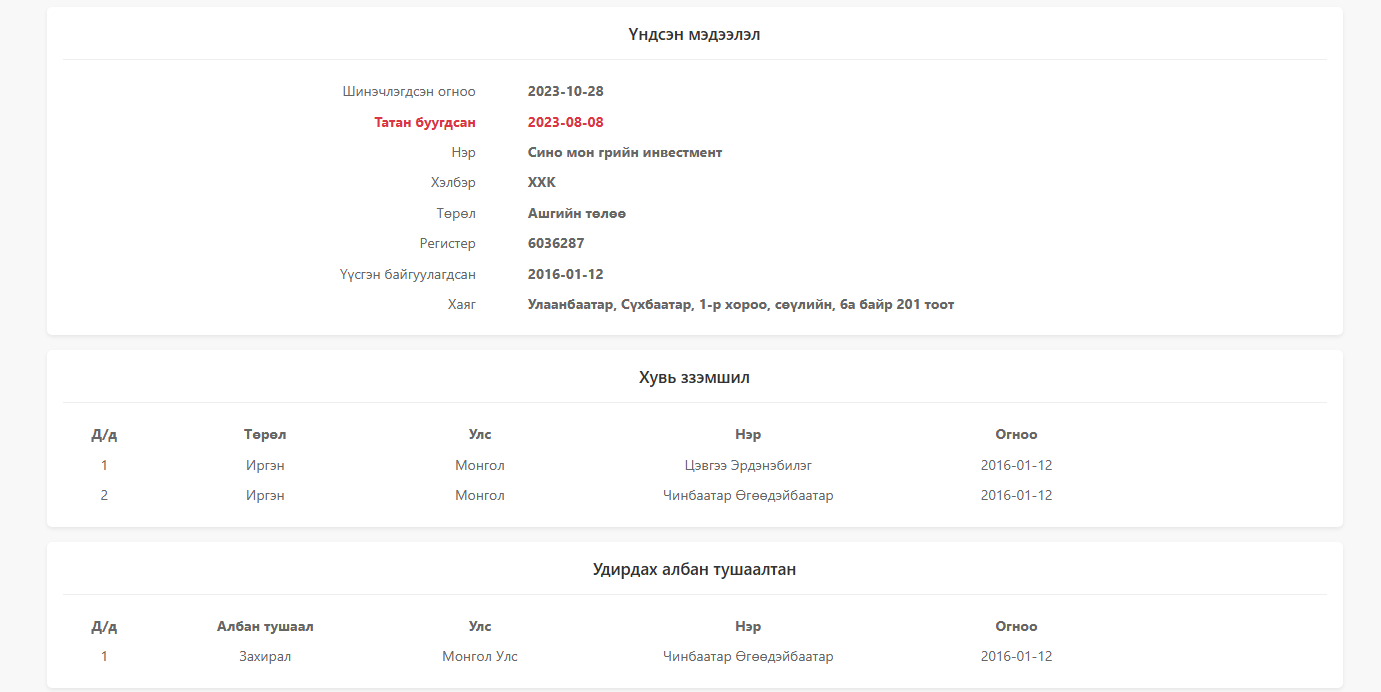Click the Үүсгэн байгуулагдсан label
The image size is (1381, 692).
(407, 274)
